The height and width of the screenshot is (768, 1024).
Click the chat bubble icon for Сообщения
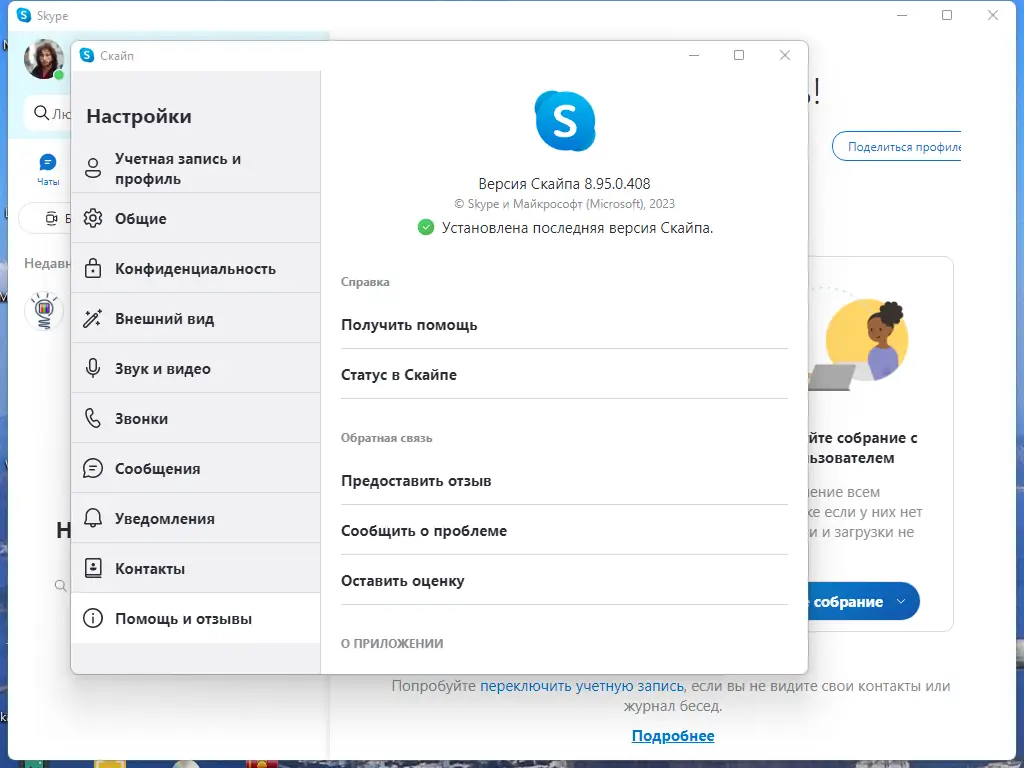tap(93, 468)
